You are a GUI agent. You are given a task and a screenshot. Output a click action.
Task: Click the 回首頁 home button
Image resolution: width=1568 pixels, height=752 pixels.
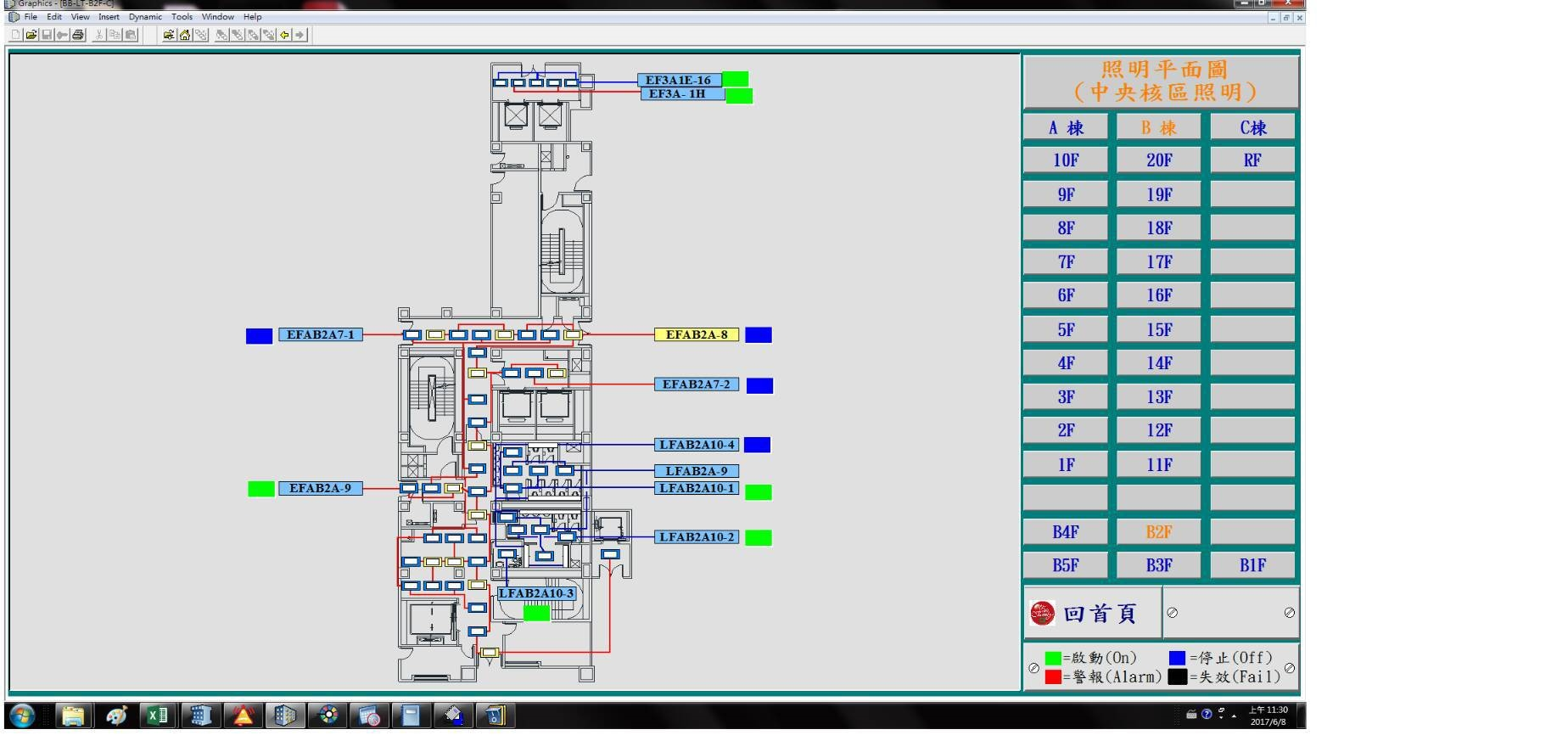coord(1092,614)
